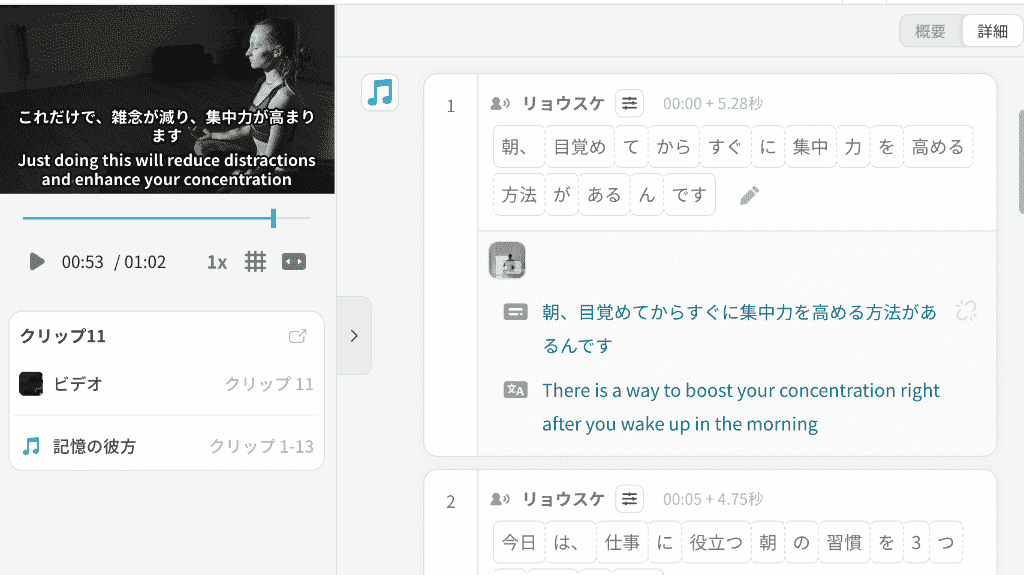Select the word 集中 in scene 1
The width and height of the screenshot is (1024, 575).
[x=810, y=147]
